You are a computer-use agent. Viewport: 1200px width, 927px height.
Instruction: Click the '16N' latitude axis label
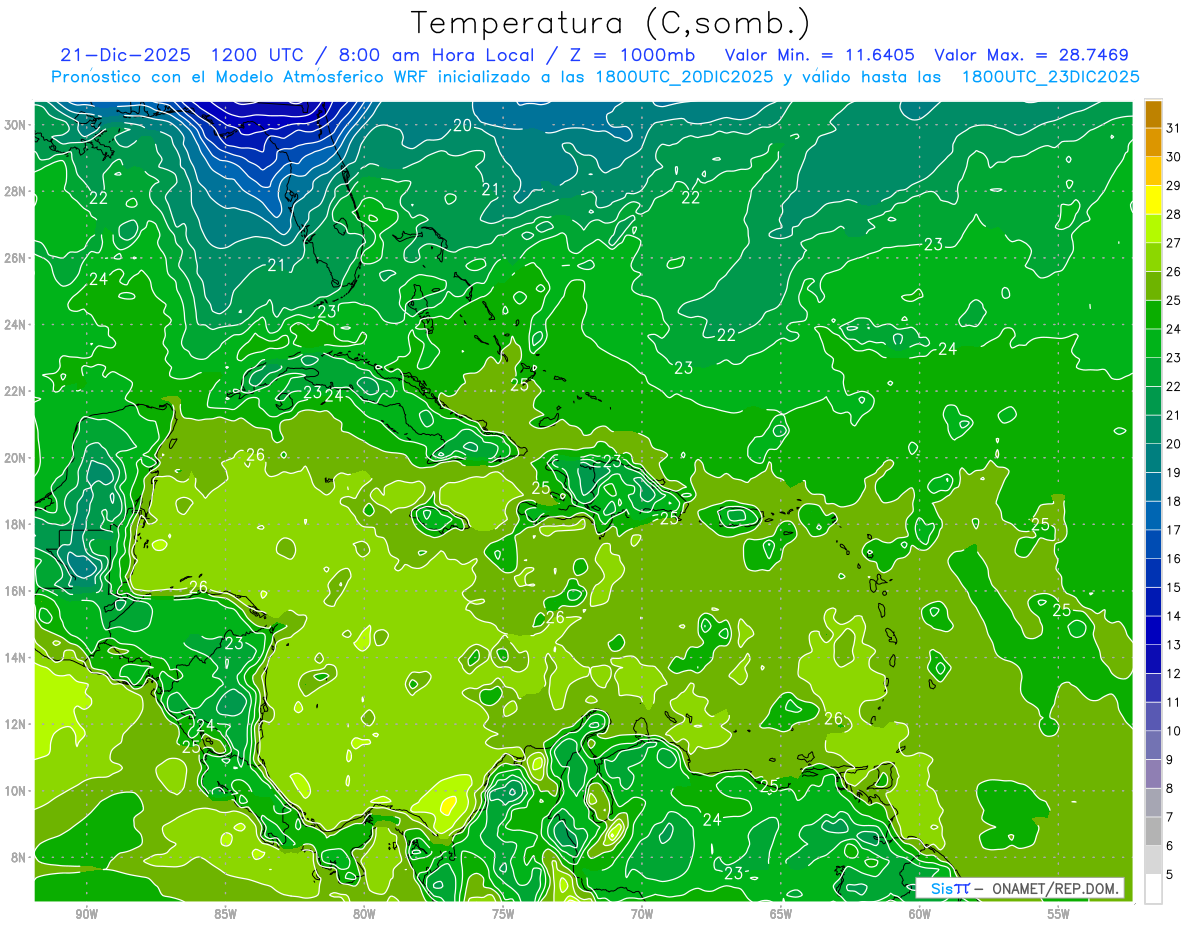pos(17,591)
